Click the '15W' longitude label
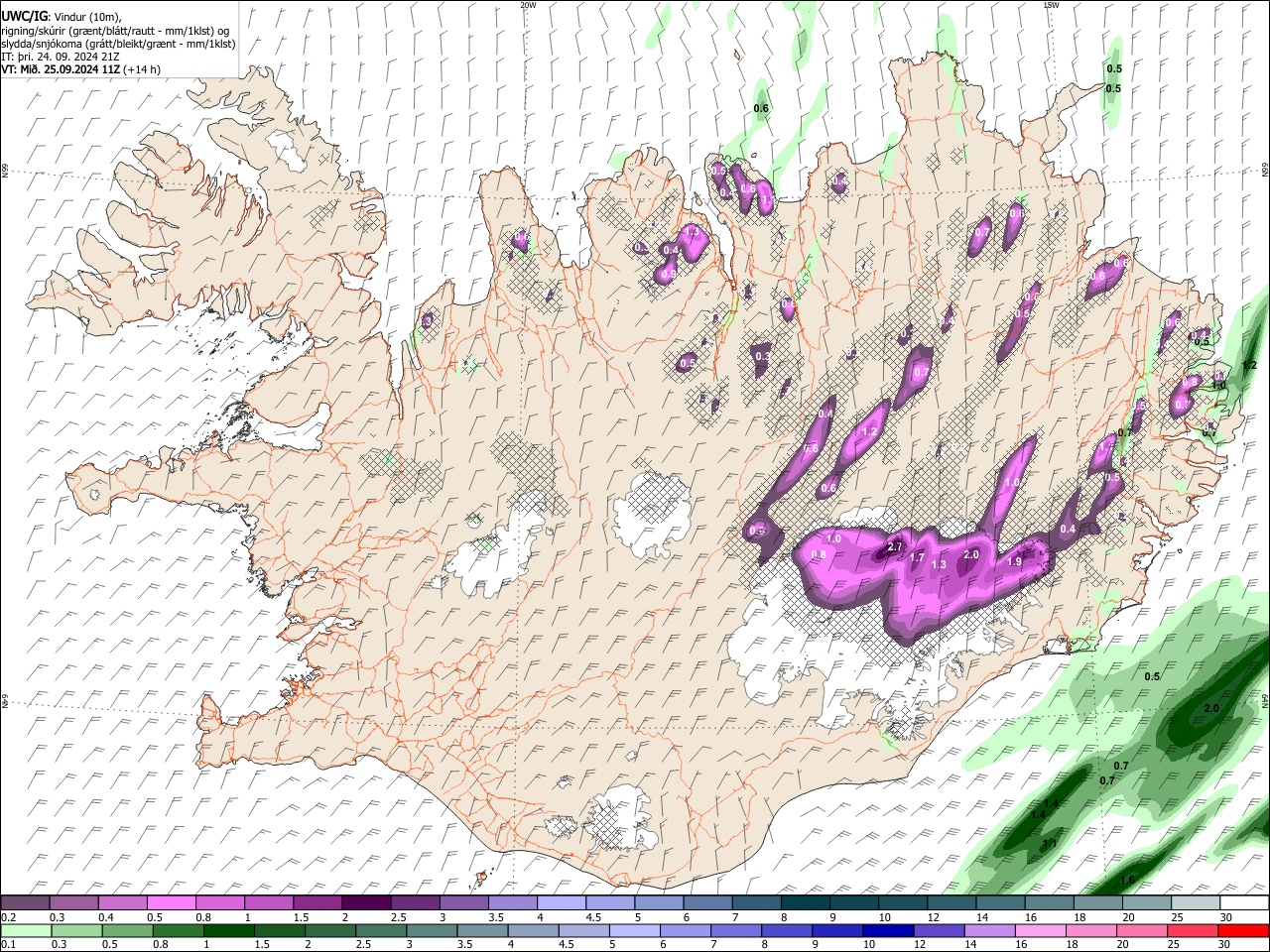 [1051, 5]
